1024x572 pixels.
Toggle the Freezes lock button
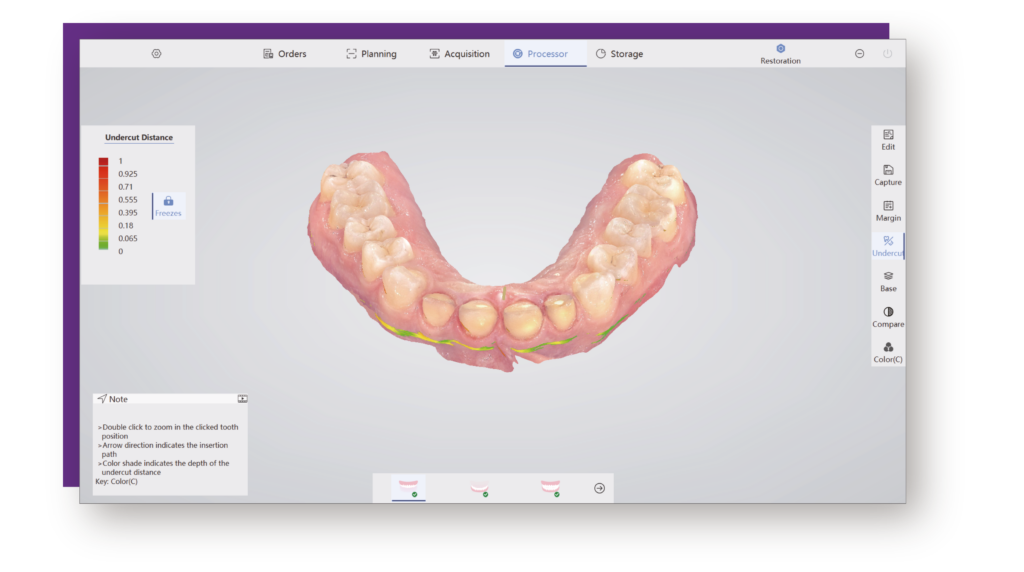[x=168, y=206]
